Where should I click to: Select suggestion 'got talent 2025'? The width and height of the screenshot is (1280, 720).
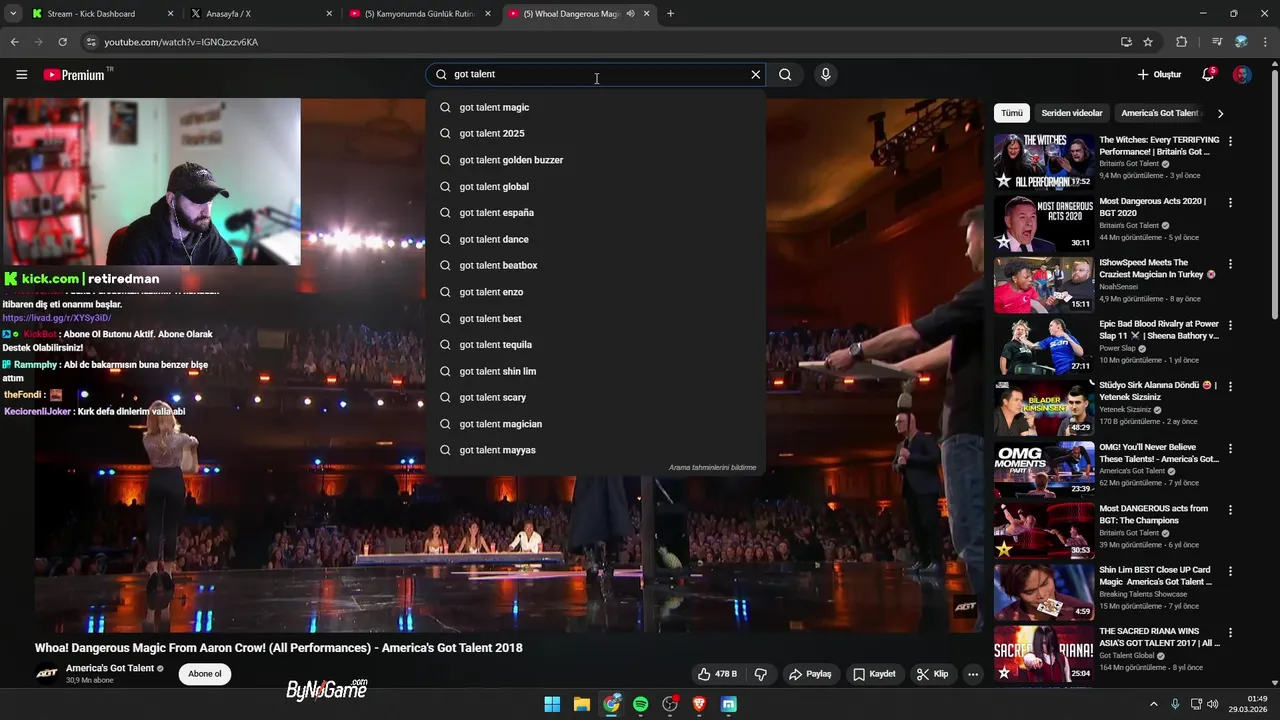596,133
